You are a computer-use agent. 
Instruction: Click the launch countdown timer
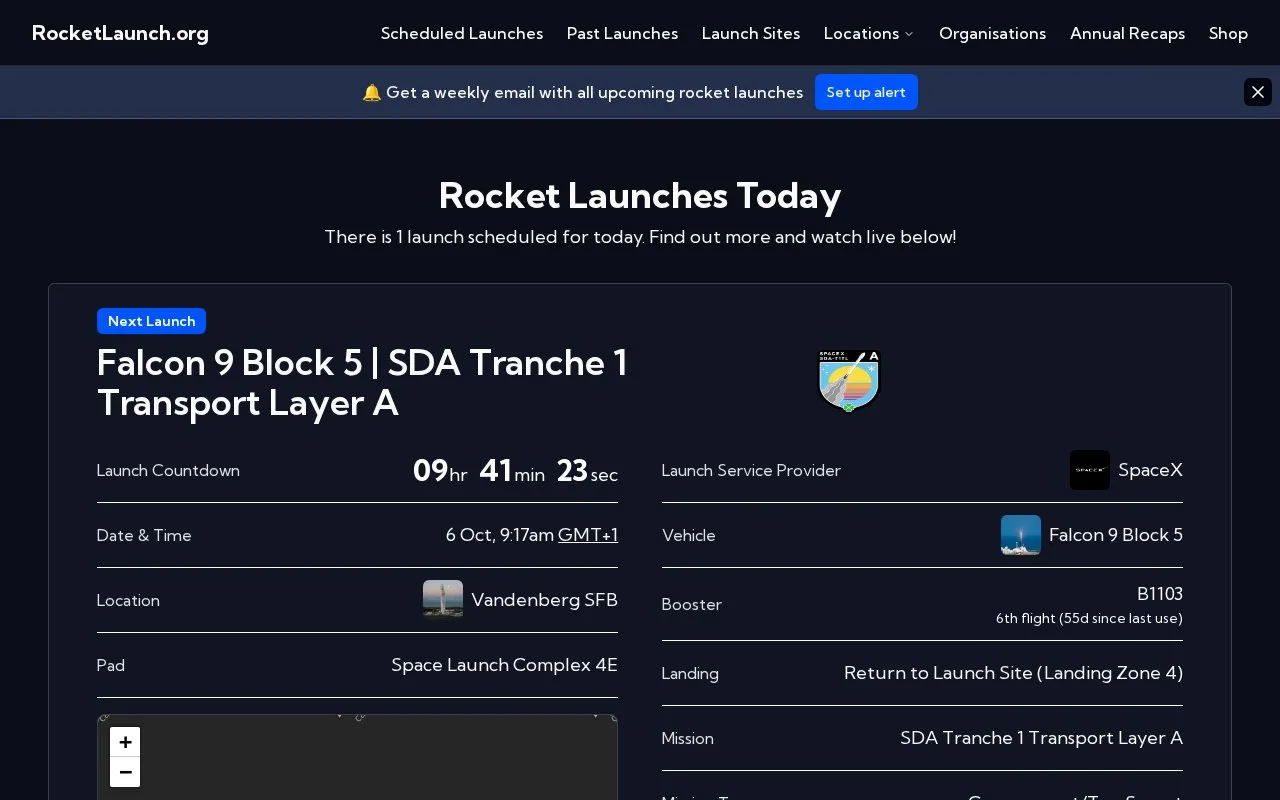tap(515, 470)
